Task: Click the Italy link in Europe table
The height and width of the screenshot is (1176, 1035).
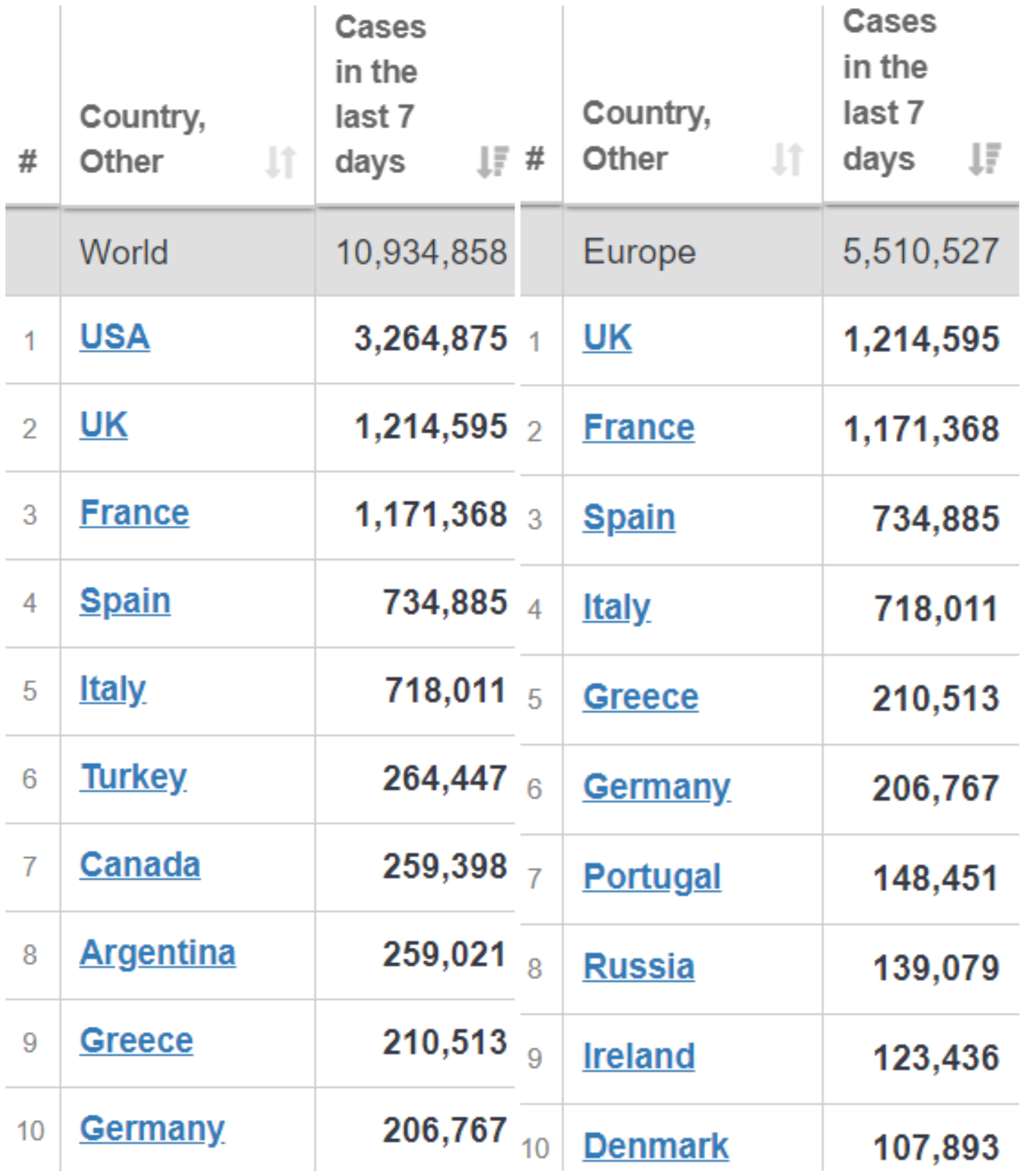Action: [x=616, y=608]
